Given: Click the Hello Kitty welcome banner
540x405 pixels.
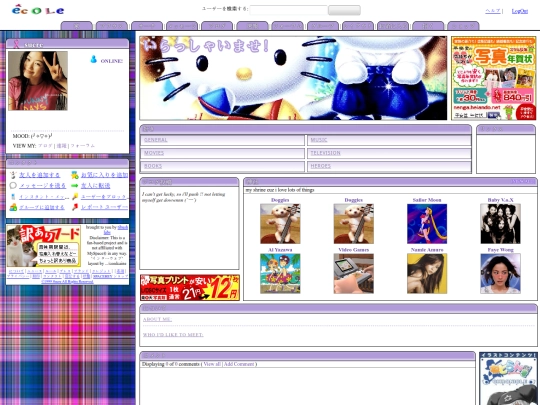Looking at the screenshot, I should coord(293,78).
